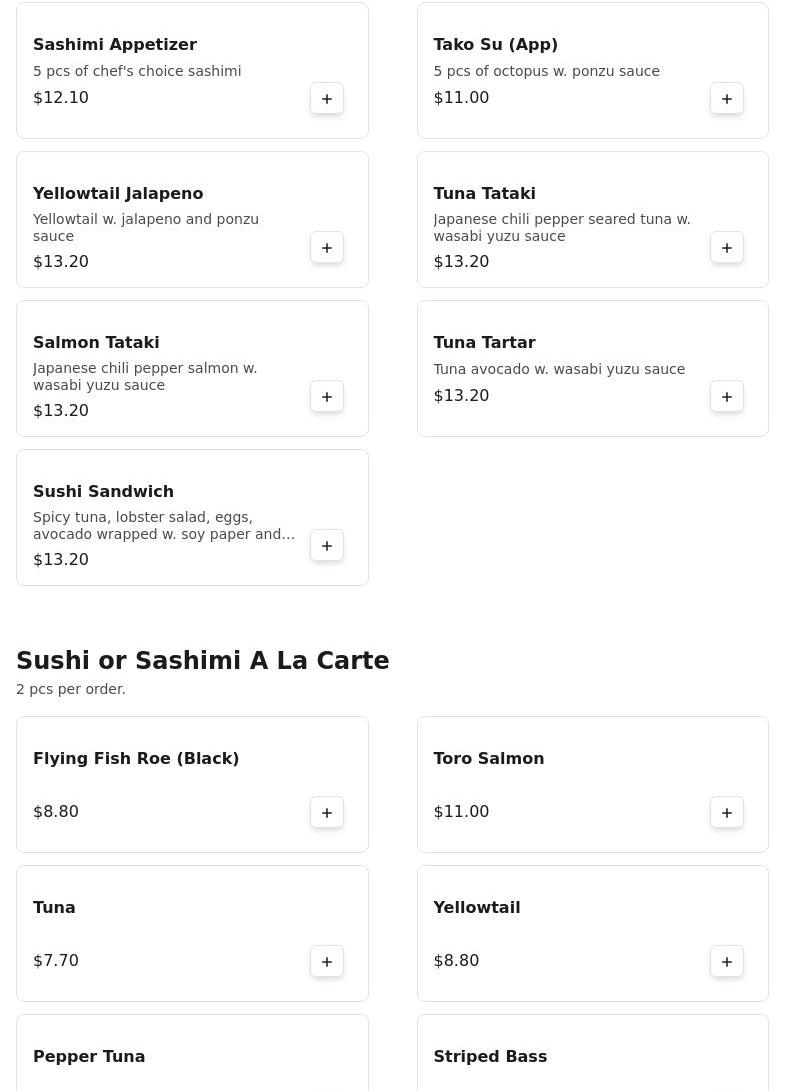Select the Pepper Tuna menu card
Screen dimensions: 785x1091
tap(192, 1054)
